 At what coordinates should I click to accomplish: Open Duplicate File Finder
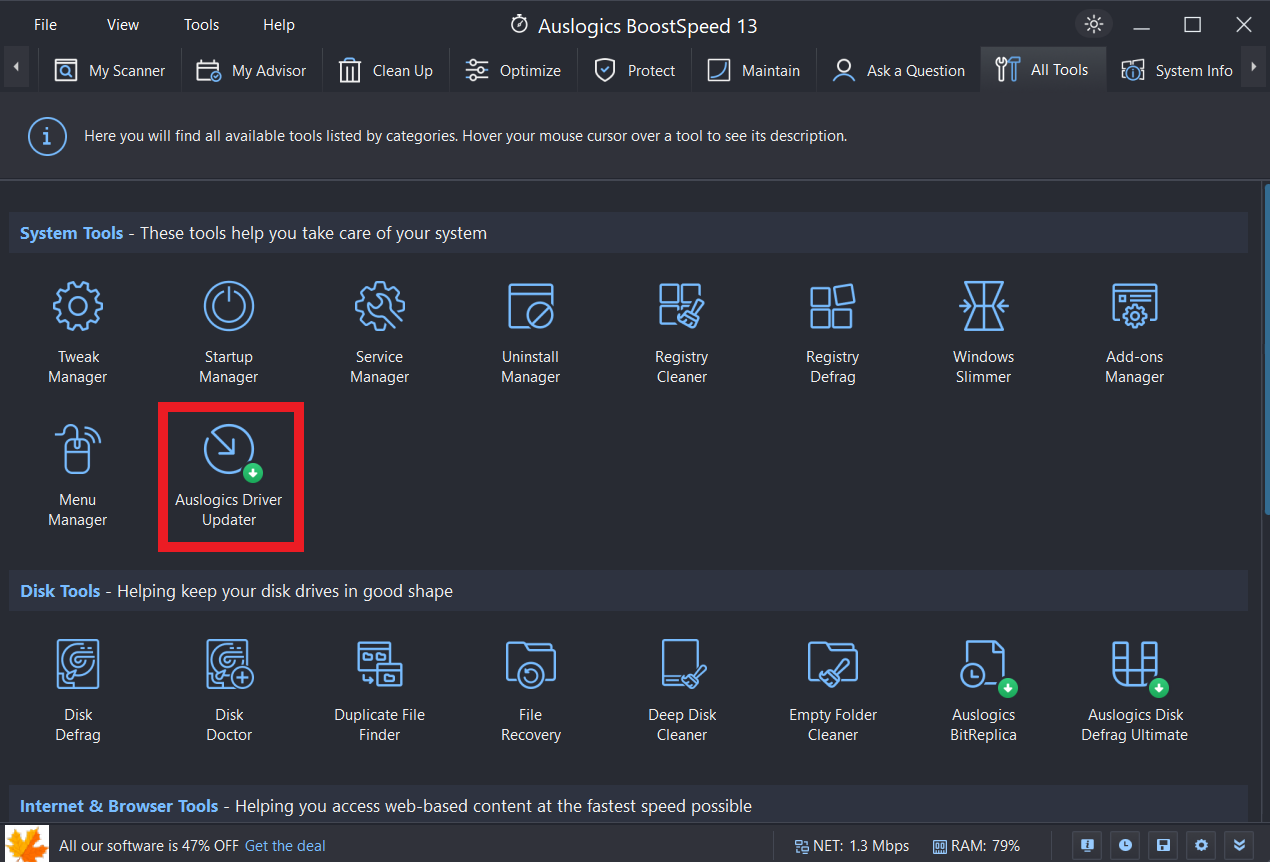[x=380, y=691]
